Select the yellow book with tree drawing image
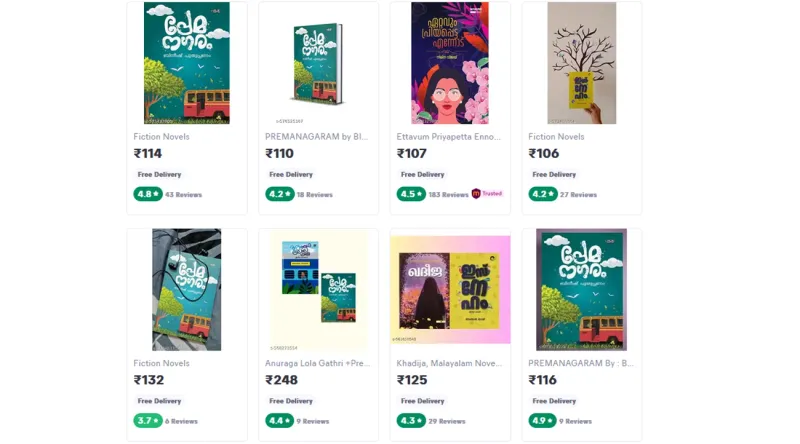Screen dimensions: 800x444 [582, 63]
